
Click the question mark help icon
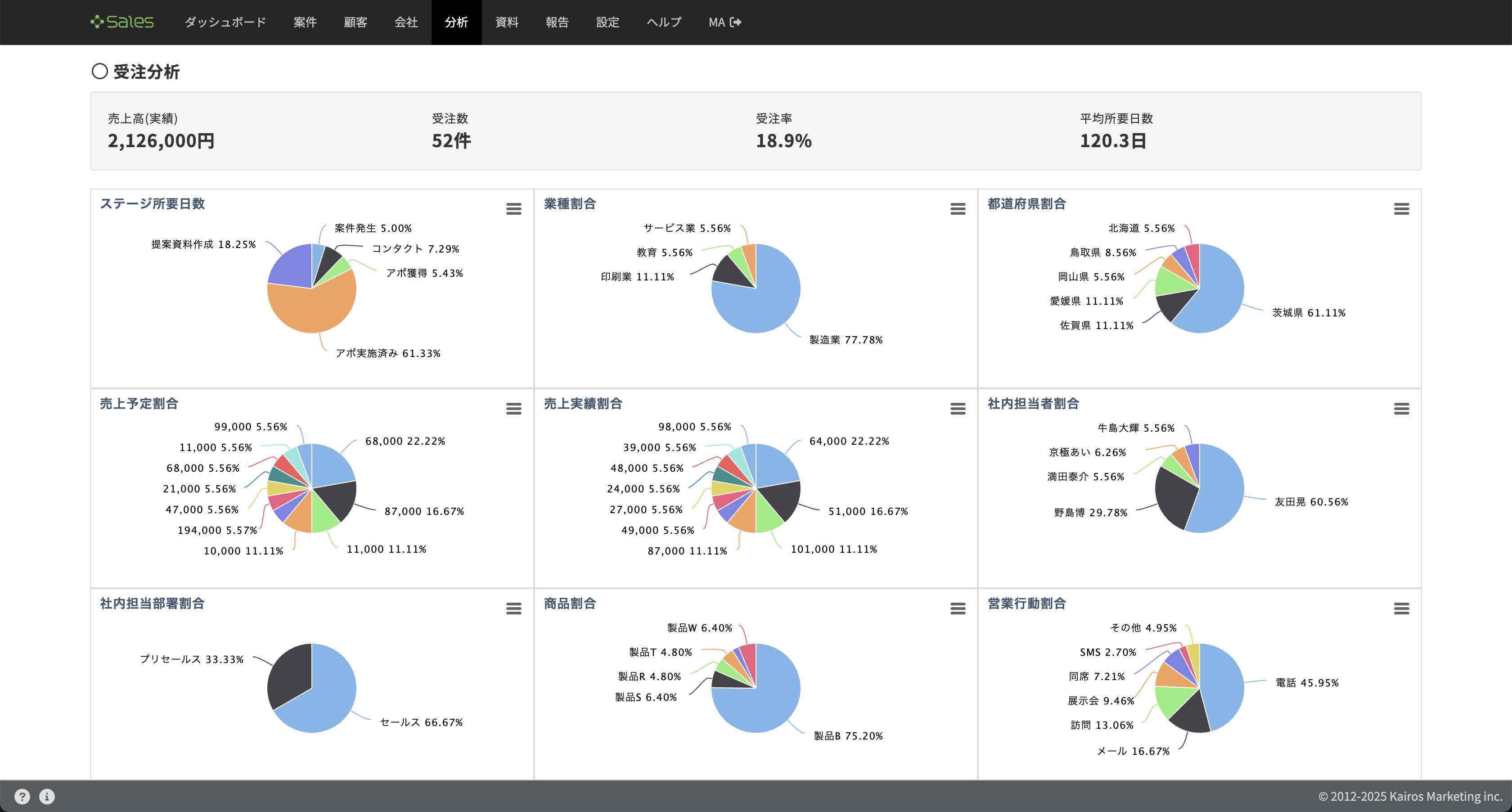(22, 796)
